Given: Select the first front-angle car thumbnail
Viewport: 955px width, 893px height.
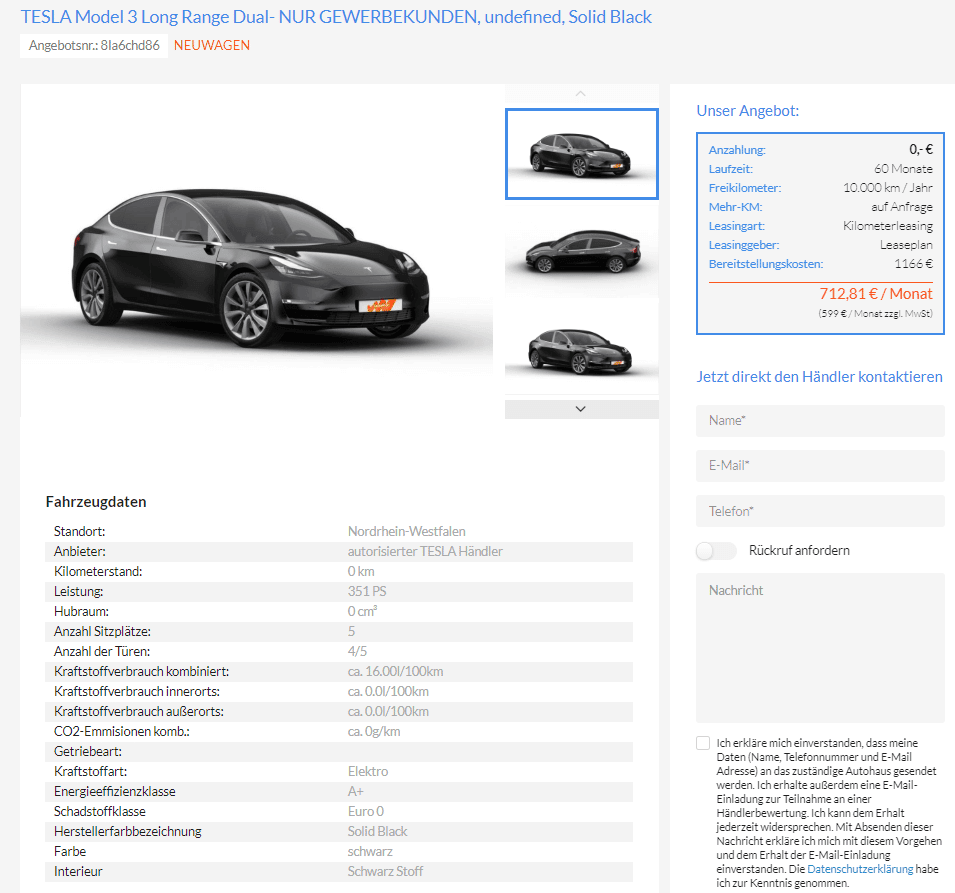Looking at the screenshot, I should tap(582, 154).
